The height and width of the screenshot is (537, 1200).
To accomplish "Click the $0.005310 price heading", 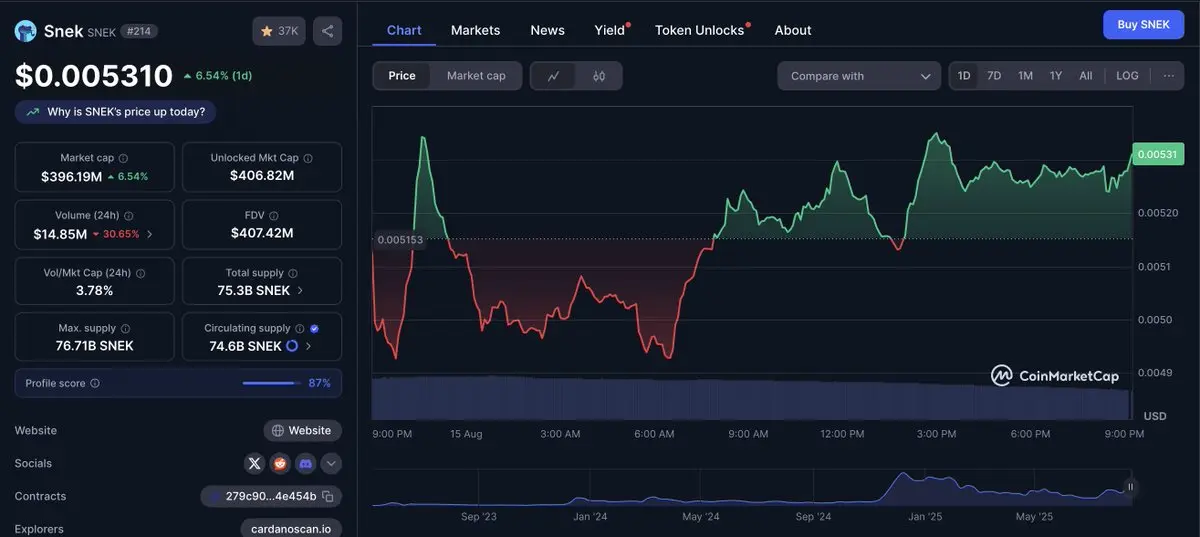I will coord(94,75).
